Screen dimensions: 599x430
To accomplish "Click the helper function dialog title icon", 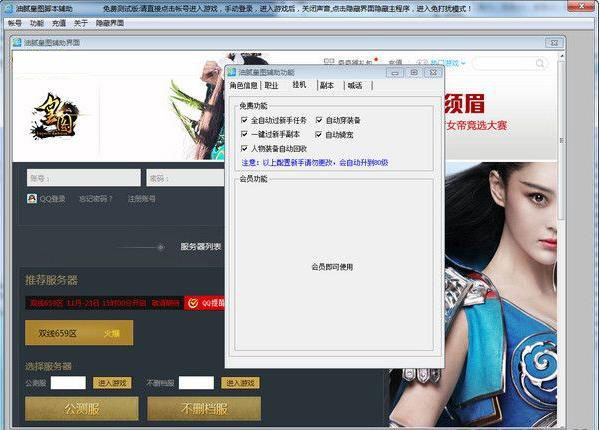I will (232, 72).
